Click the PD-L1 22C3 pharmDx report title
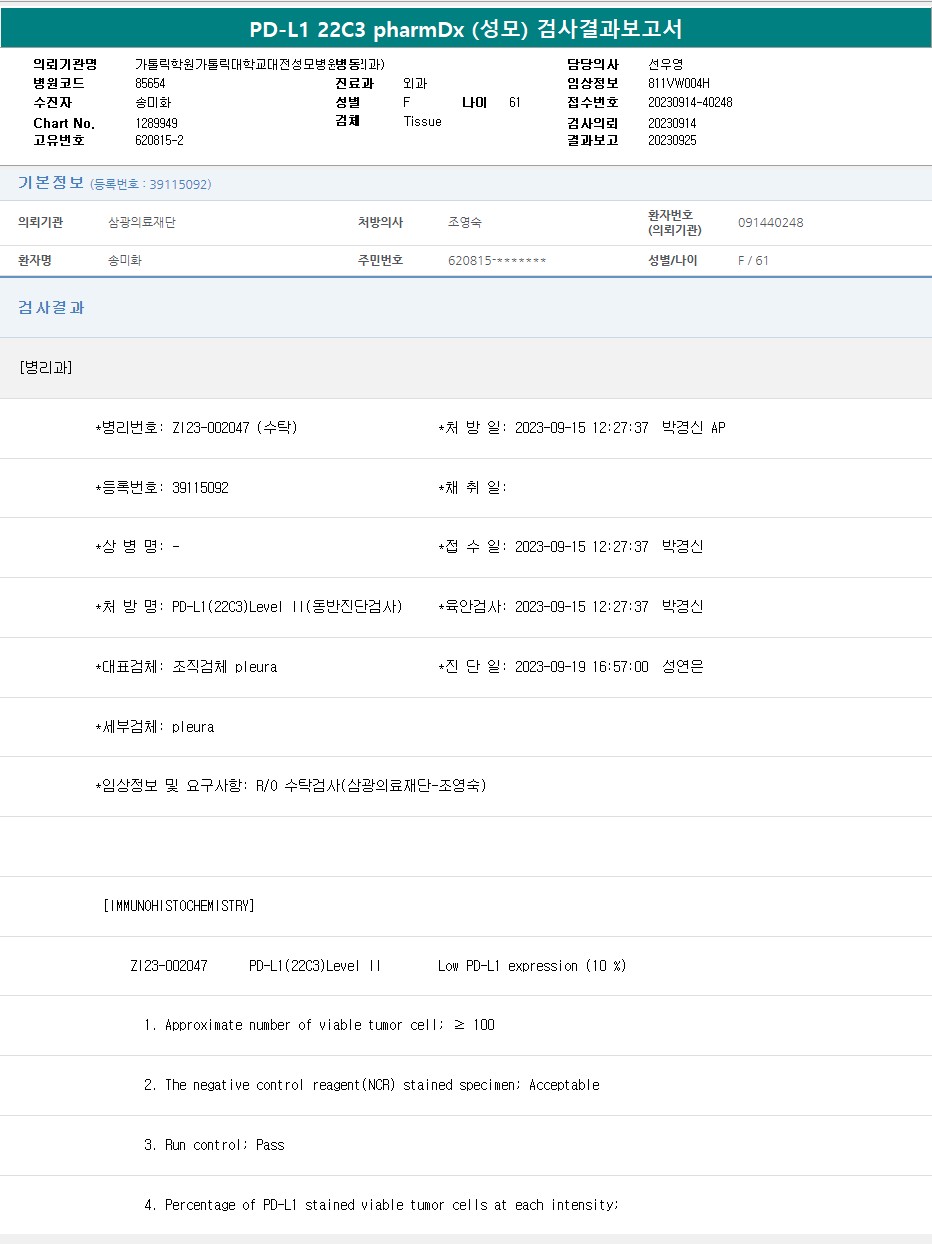This screenshot has width=932, height=1244. (x=466, y=29)
